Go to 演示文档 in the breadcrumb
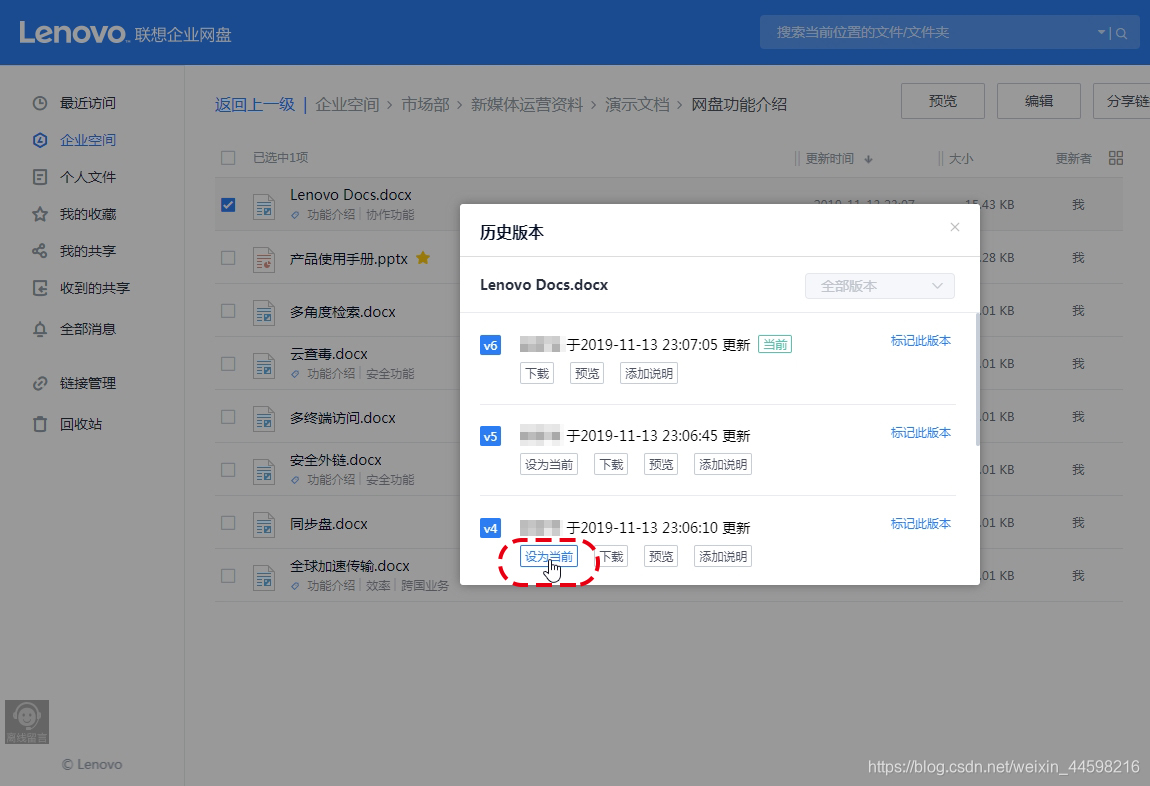 pos(637,105)
